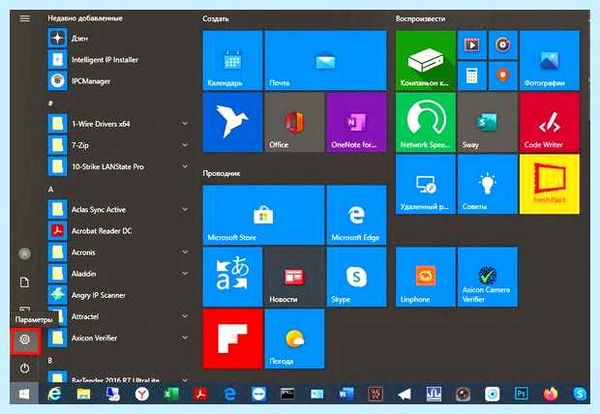Expand the 7-Zip folder chevron
This screenshot has height=414, width=600.
pyautogui.click(x=185, y=145)
